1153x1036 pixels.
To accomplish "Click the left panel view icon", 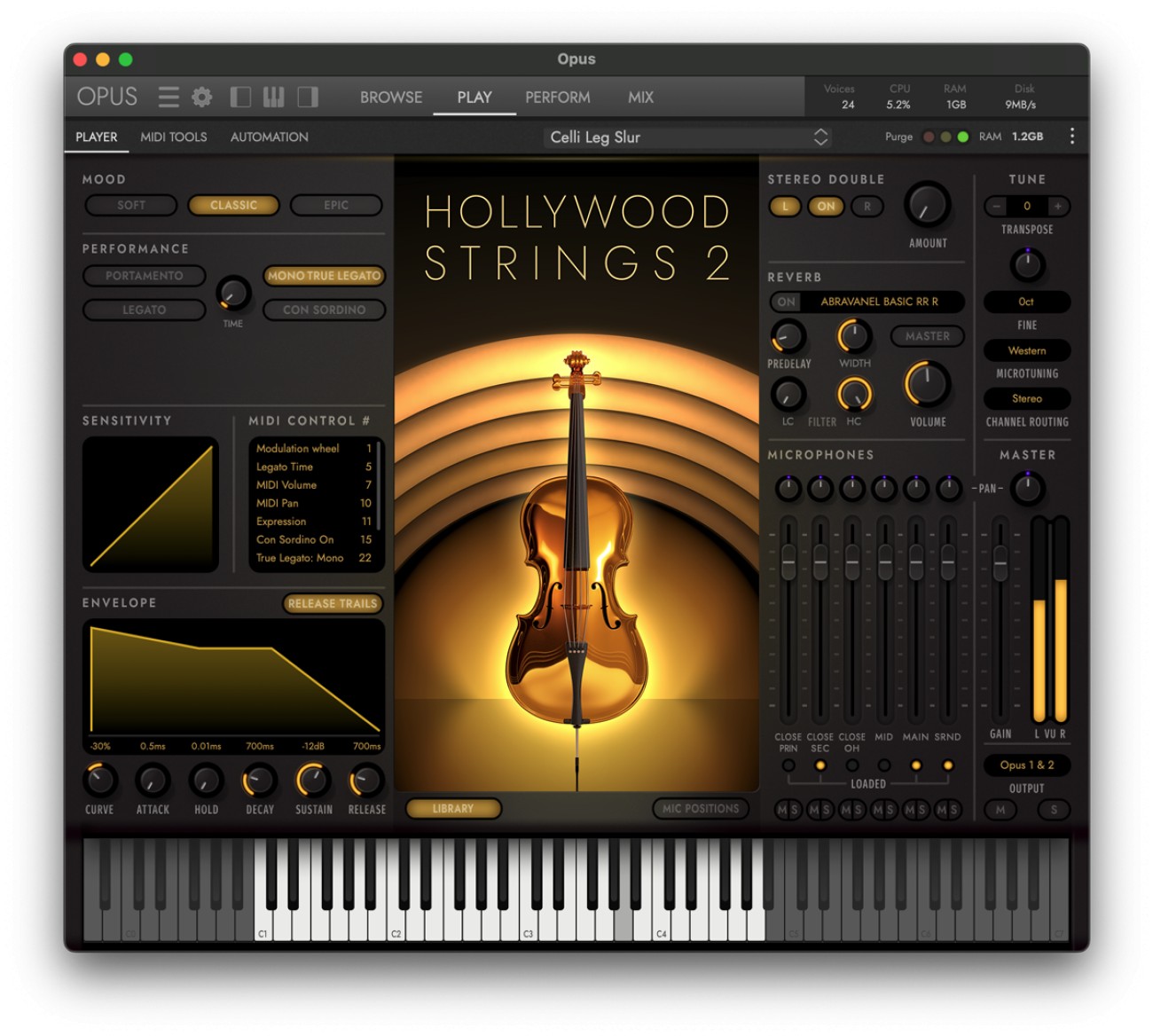I will [x=239, y=97].
